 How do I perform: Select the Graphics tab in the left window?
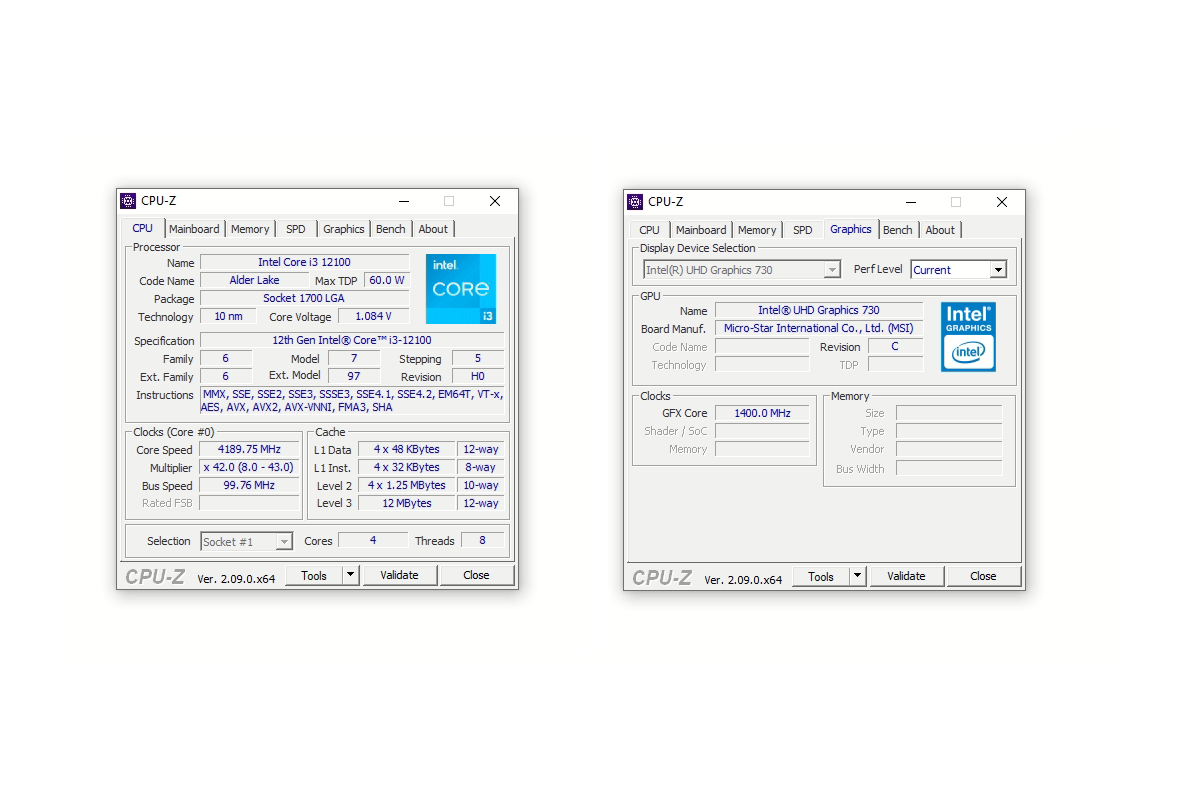pos(344,229)
